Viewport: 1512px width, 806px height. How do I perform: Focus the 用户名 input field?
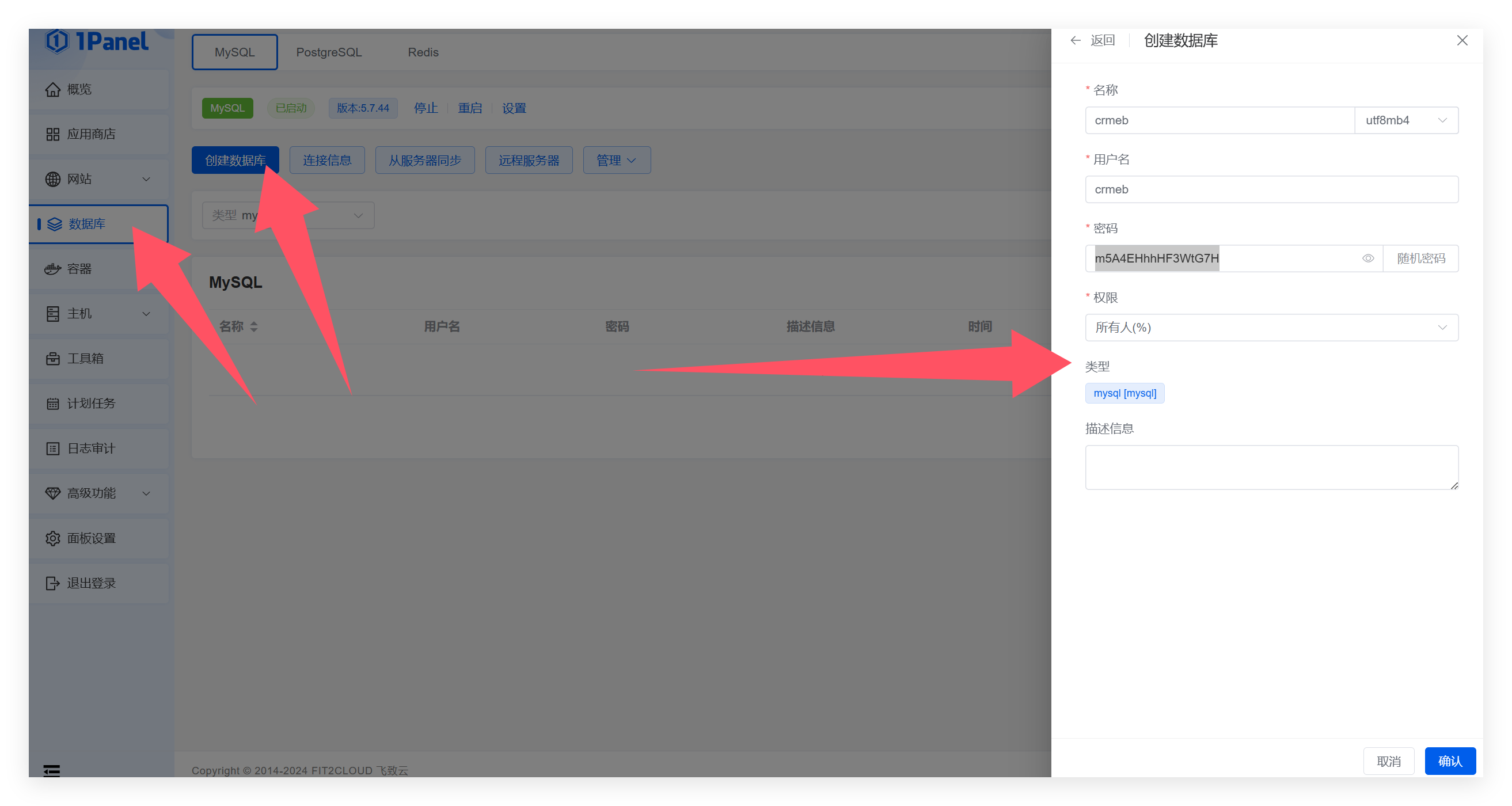click(x=1271, y=189)
